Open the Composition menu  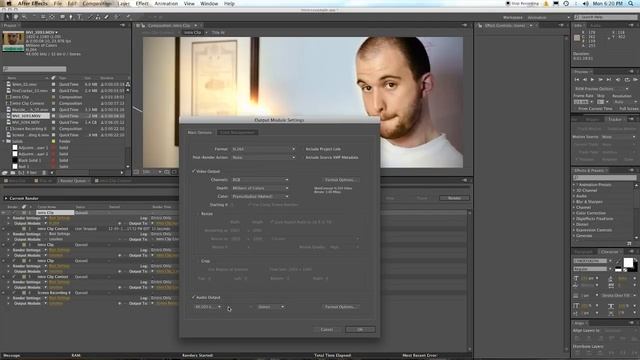pyautogui.click(x=97, y=4)
